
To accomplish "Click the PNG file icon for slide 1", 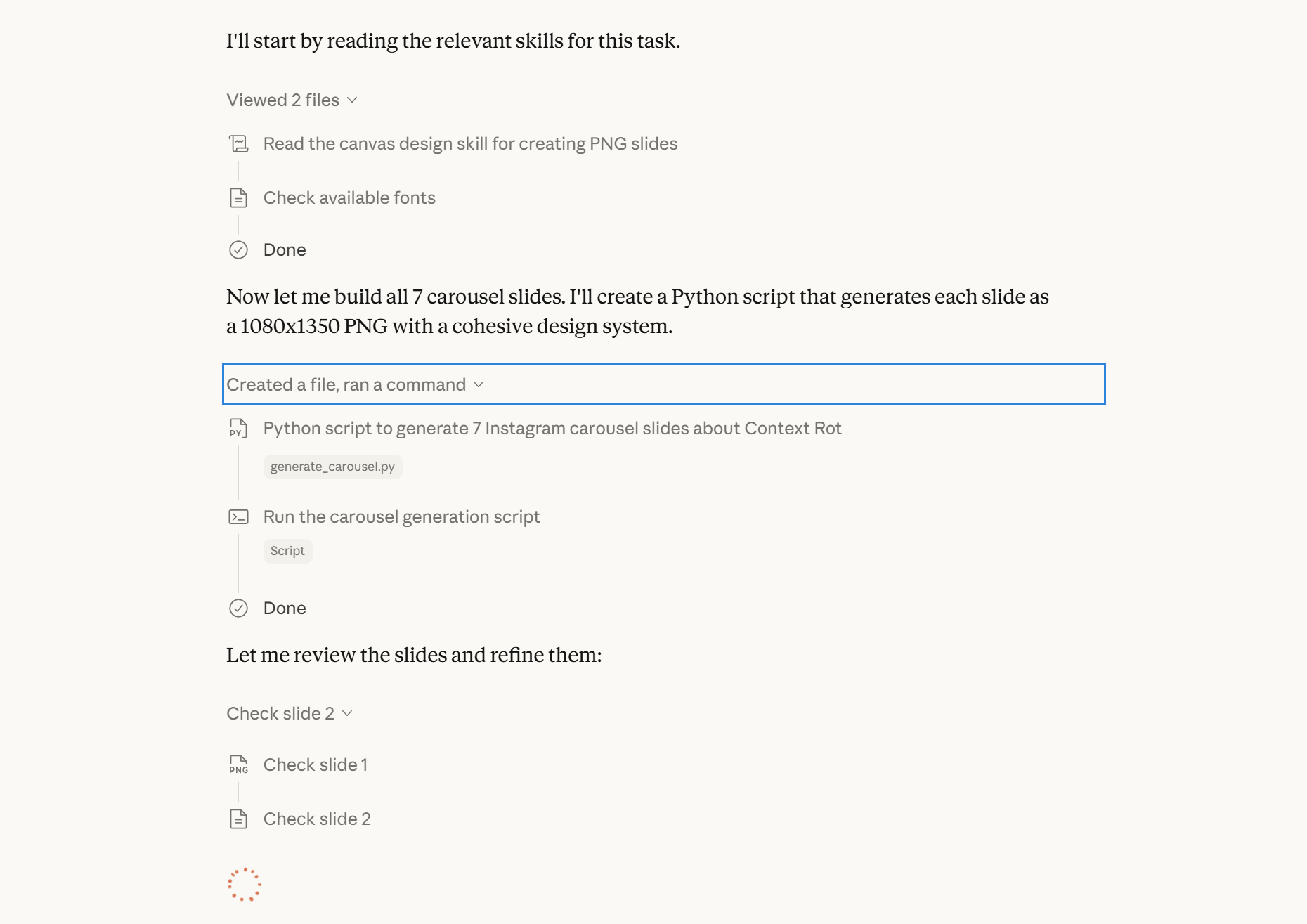I will (x=239, y=765).
